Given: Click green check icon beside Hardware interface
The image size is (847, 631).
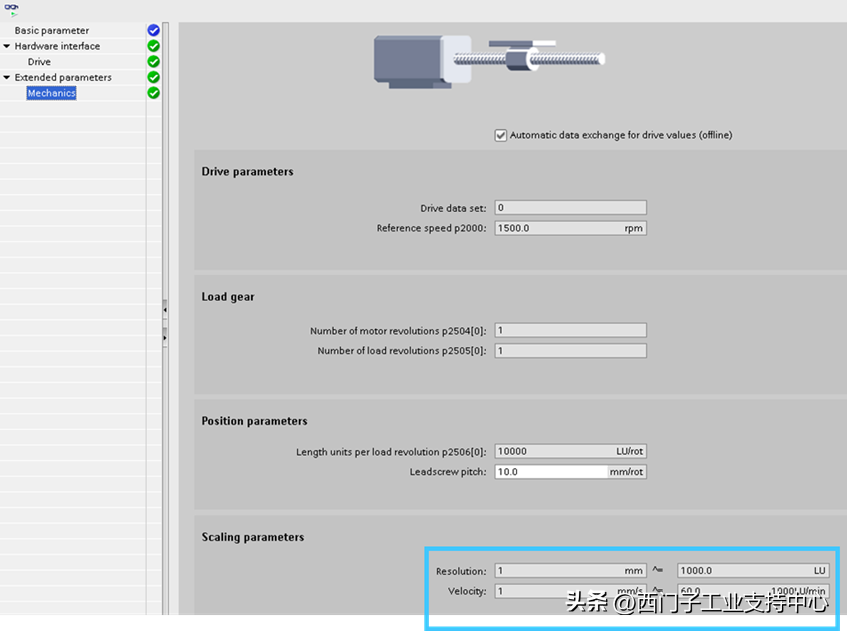Looking at the screenshot, I should click(153, 46).
